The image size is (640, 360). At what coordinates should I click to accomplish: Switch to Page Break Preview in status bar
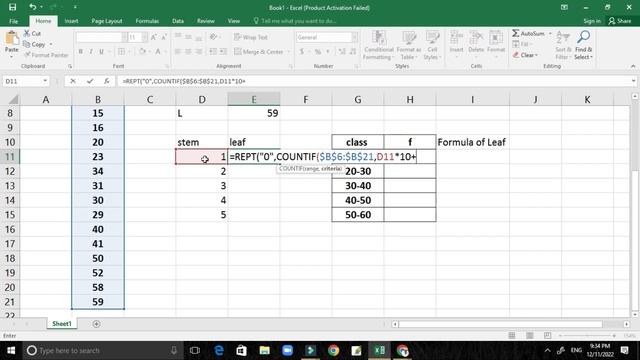pos(547,336)
